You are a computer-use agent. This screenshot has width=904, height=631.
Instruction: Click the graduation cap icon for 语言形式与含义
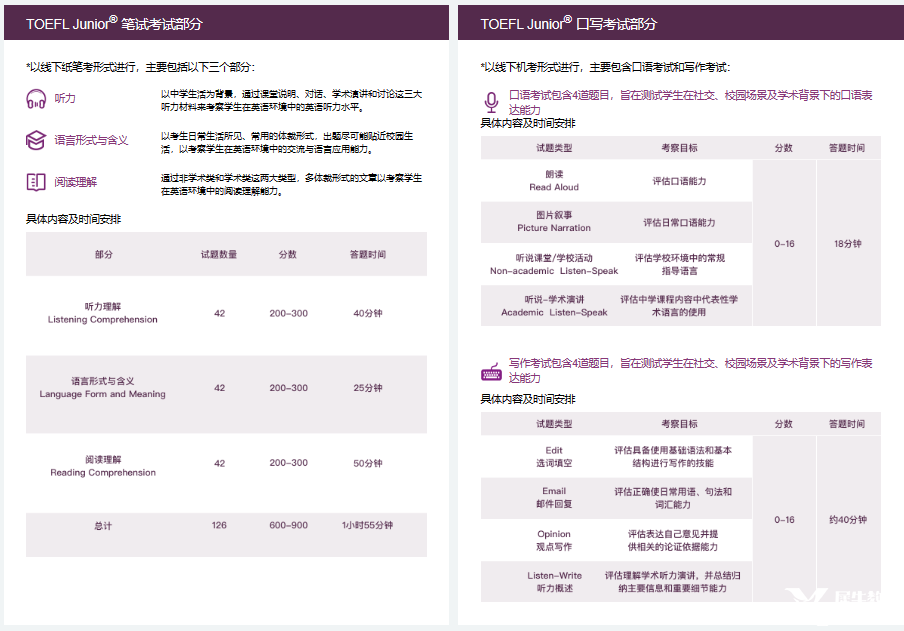point(36,140)
